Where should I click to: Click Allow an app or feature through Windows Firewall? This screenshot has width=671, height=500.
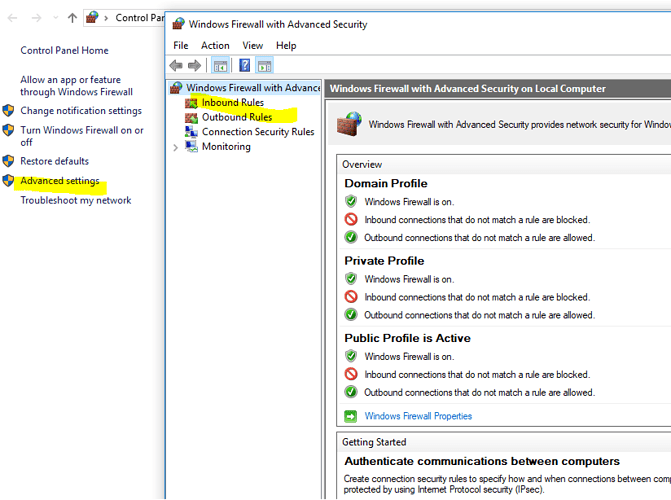point(76,86)
